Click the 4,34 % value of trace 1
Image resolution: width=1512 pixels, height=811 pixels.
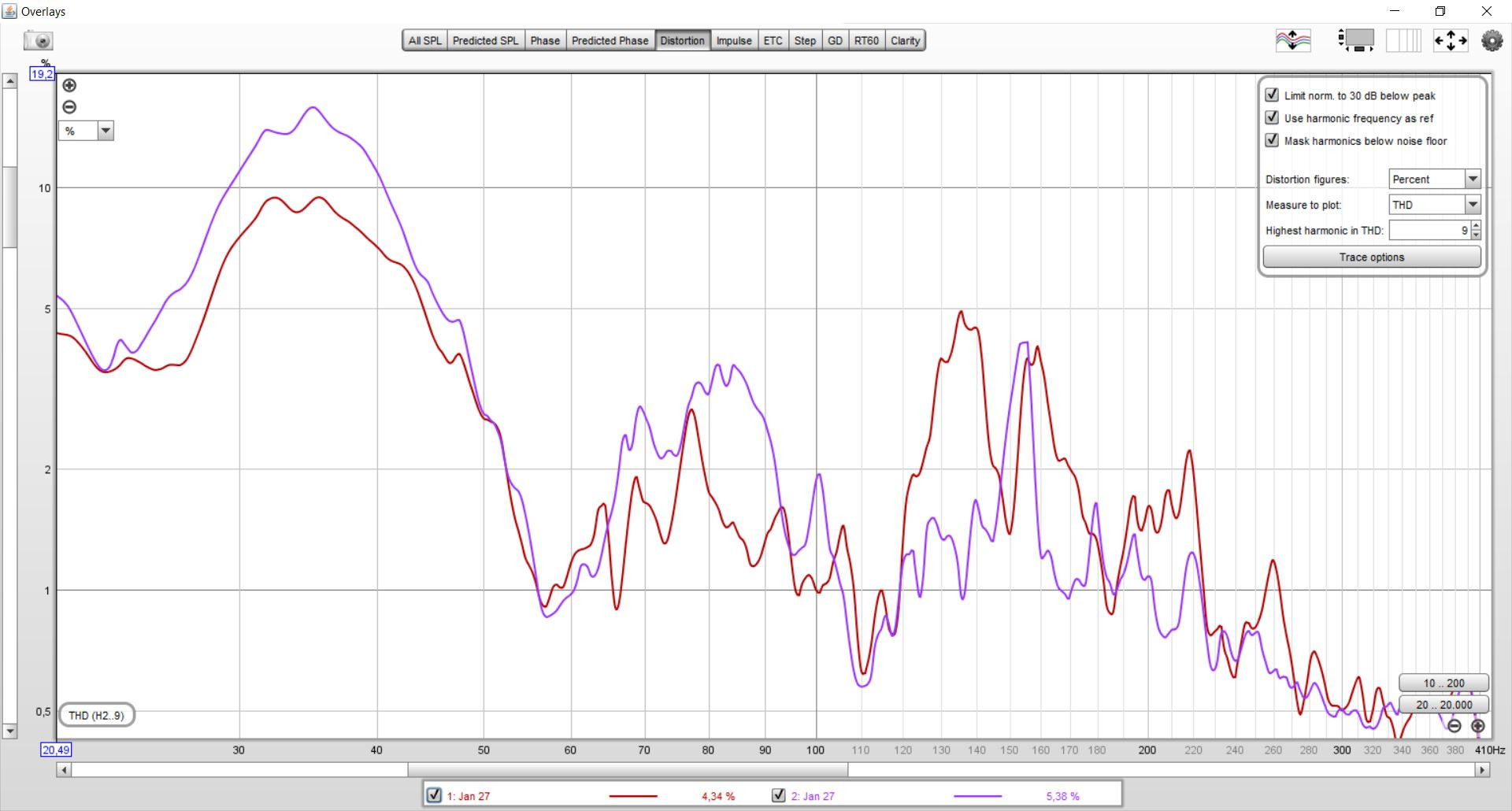coord(718,796)
